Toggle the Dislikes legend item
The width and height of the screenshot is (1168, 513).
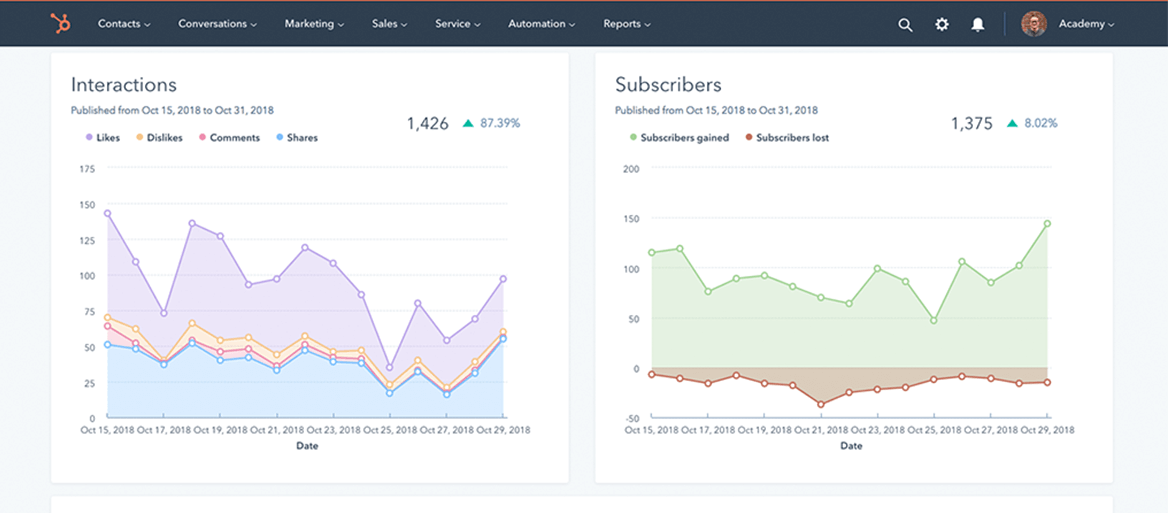tap(159, 138)
